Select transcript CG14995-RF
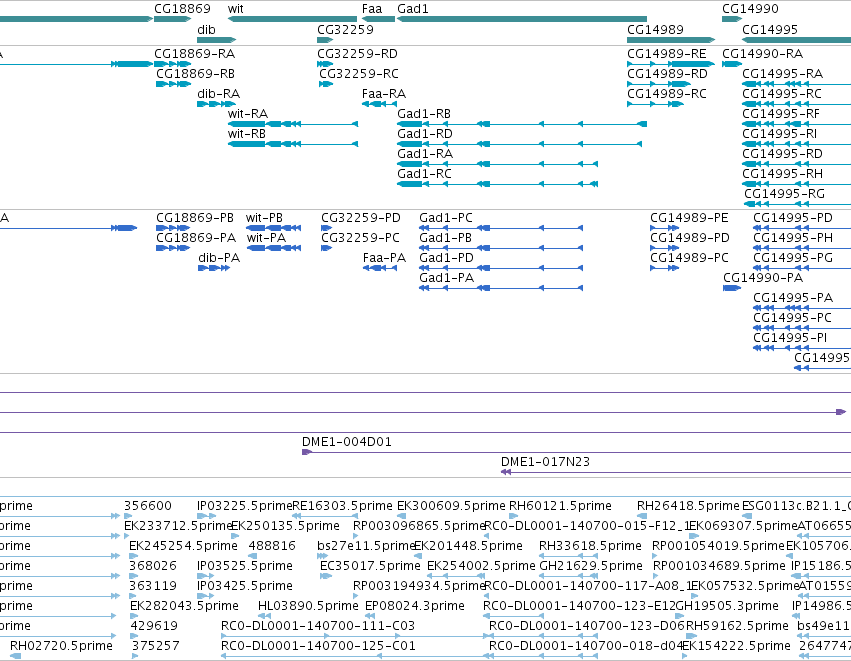The width and height of the screenshot is (851, 661). pyautogui.click(x=797, y=124)
